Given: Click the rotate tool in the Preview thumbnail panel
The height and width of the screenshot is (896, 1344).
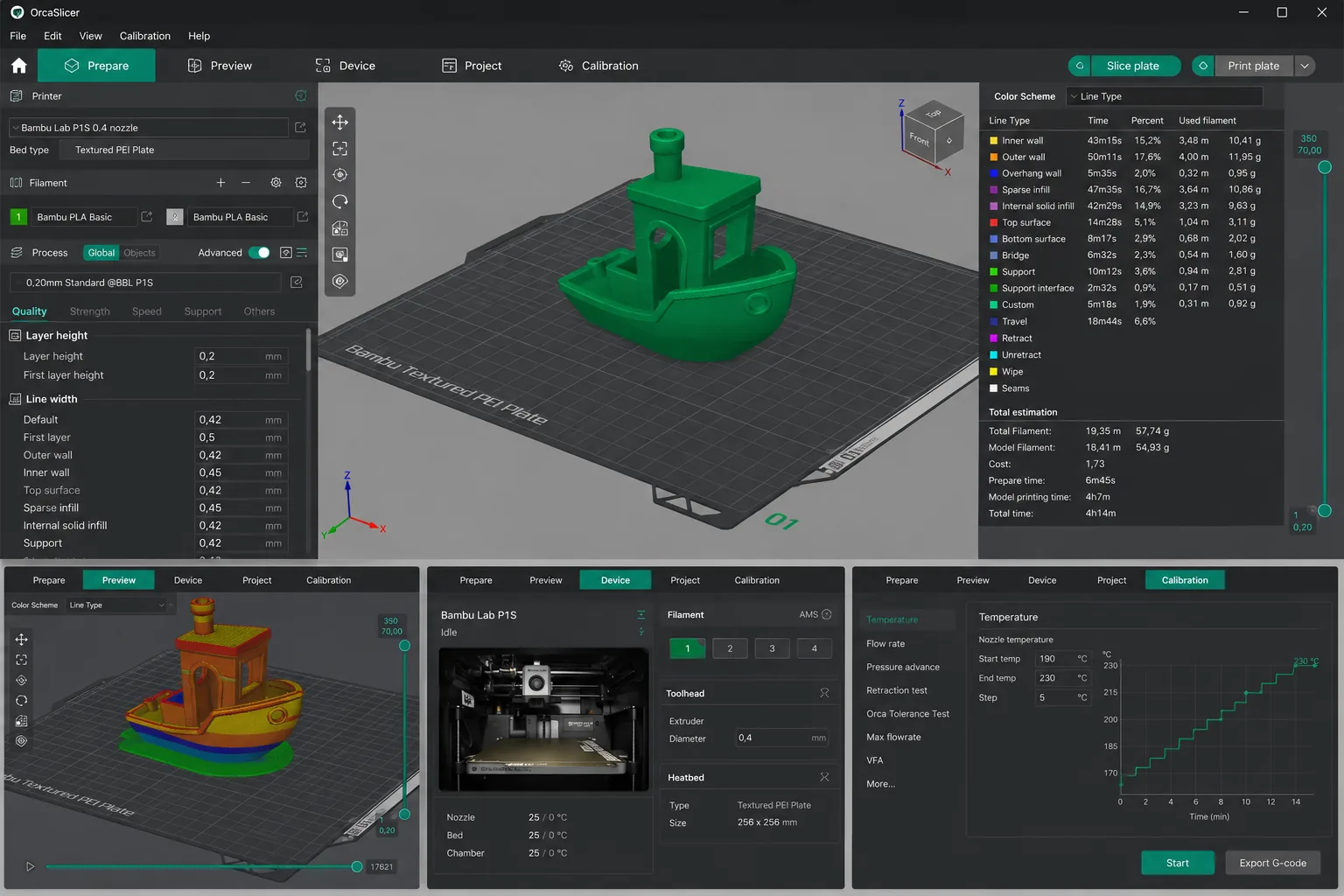Looking at the screenshot, I should pos(22,701).
